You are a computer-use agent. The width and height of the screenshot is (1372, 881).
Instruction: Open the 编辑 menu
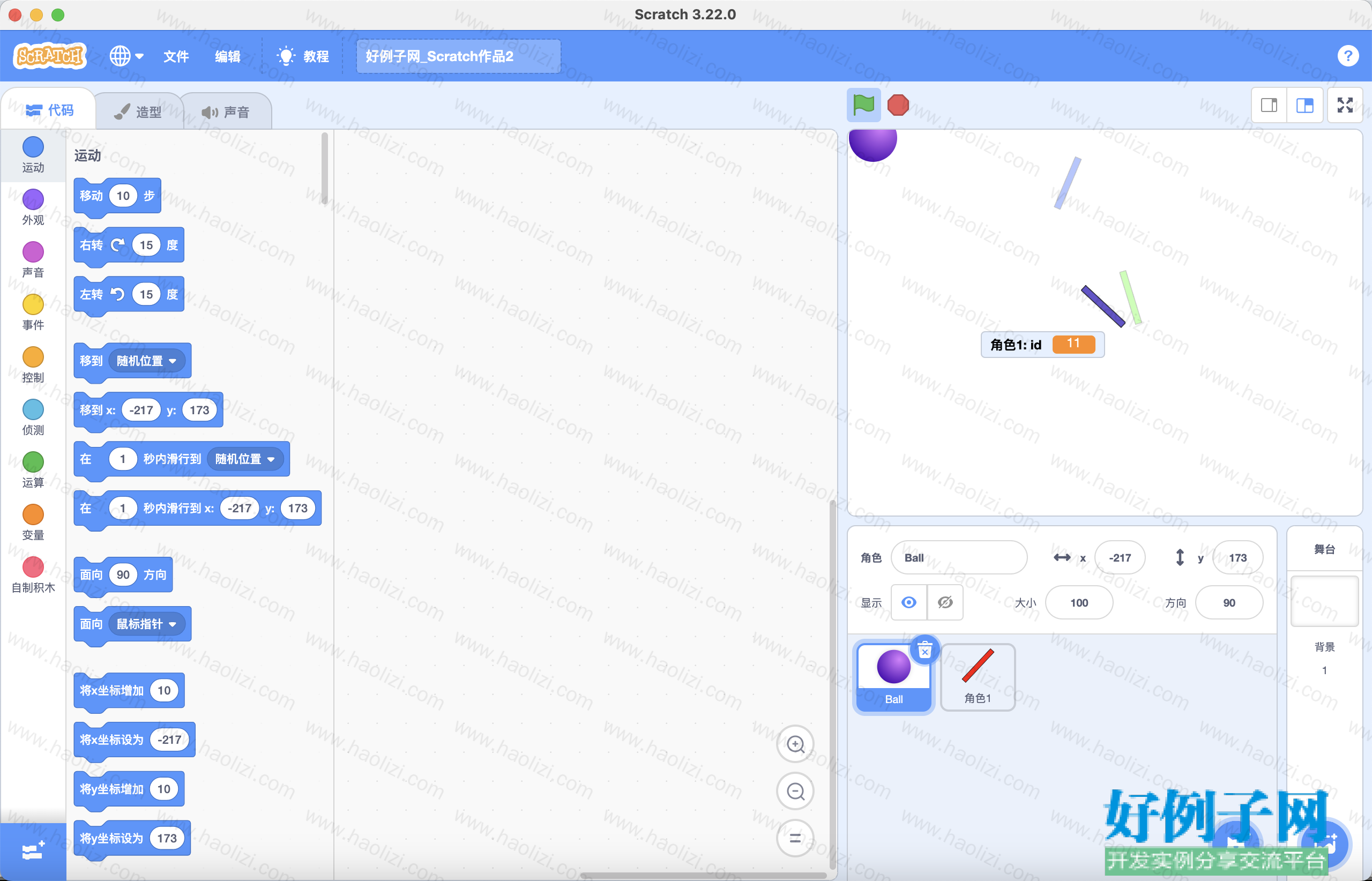pos(227,56)
